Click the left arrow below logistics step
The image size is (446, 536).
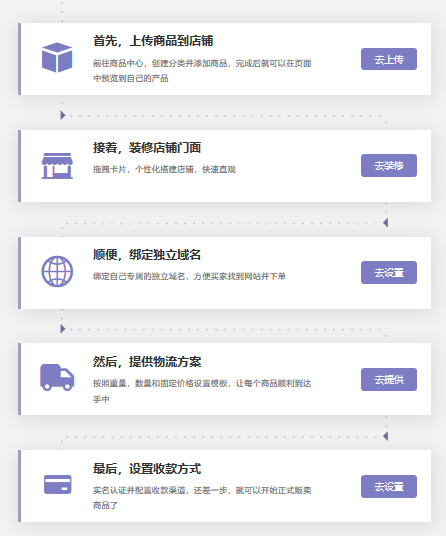tap(386, 436)
